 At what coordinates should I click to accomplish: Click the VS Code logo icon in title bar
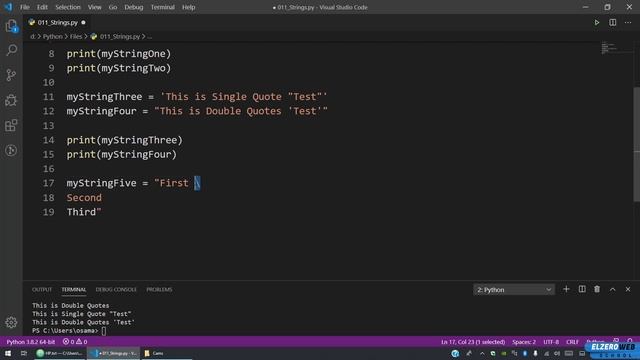(8, 7)
